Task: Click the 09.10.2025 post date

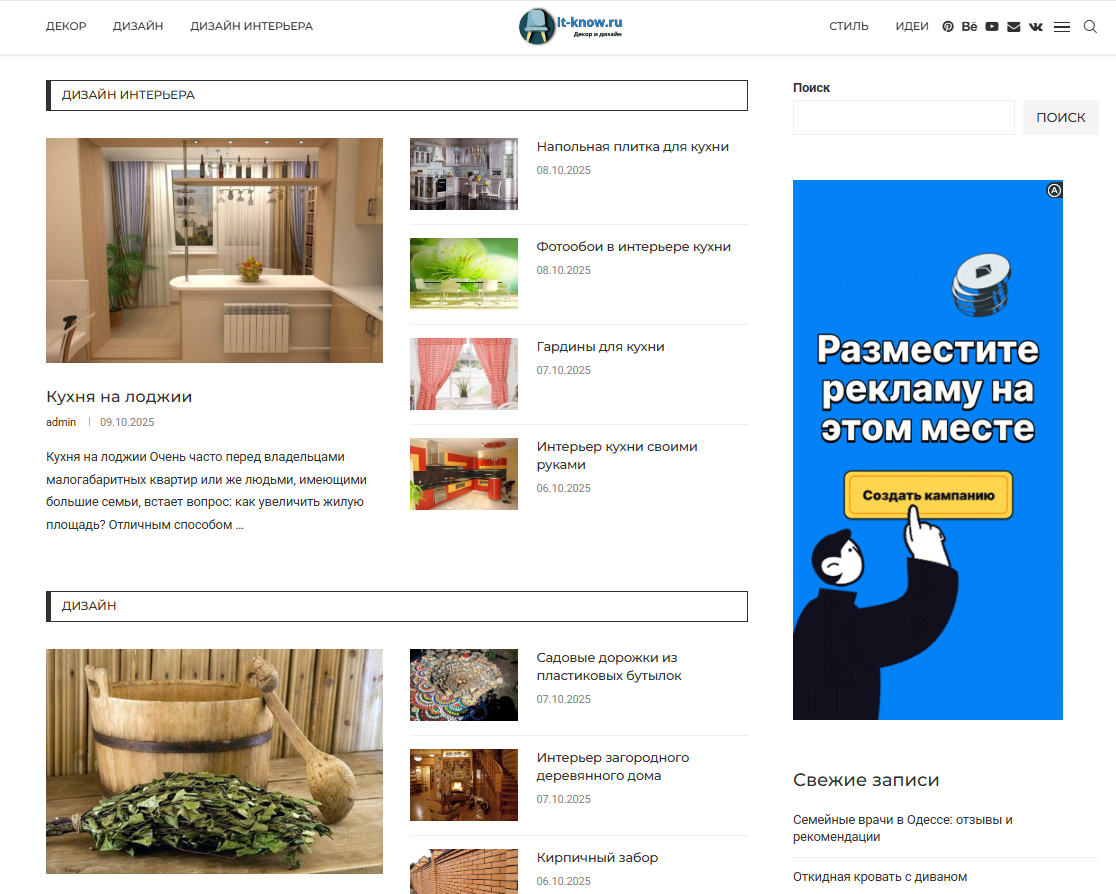Action: 127,422
